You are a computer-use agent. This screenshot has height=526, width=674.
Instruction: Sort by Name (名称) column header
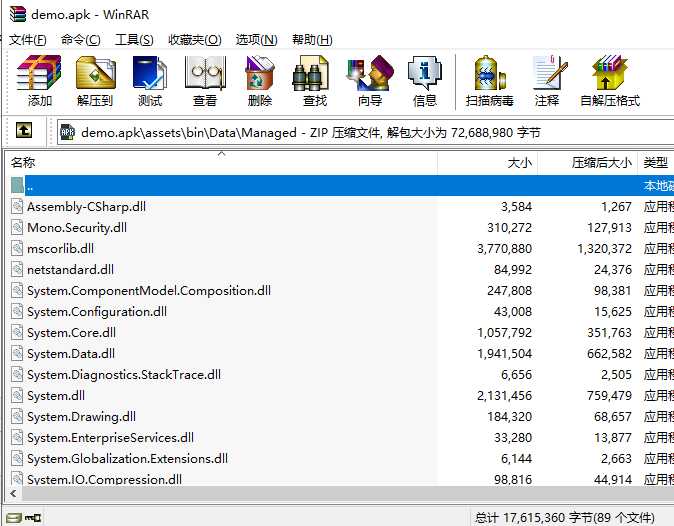221,162
